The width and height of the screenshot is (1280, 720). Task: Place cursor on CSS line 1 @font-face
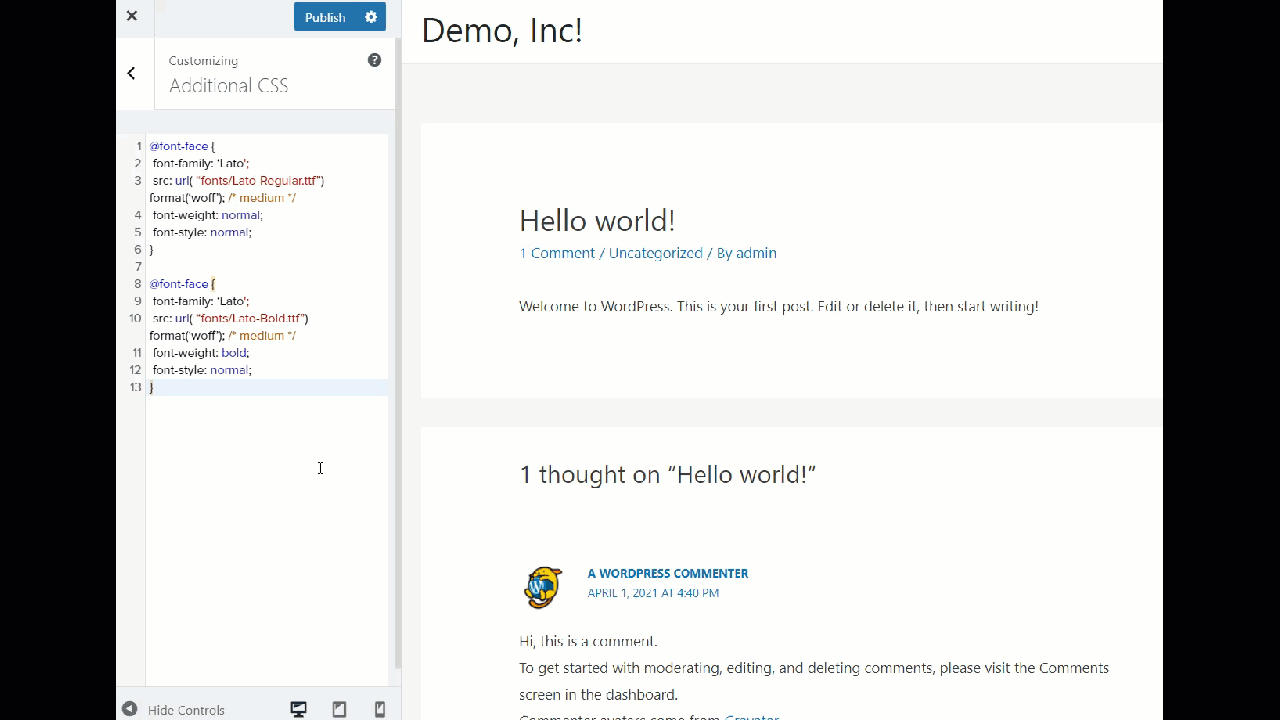[181, 146]
